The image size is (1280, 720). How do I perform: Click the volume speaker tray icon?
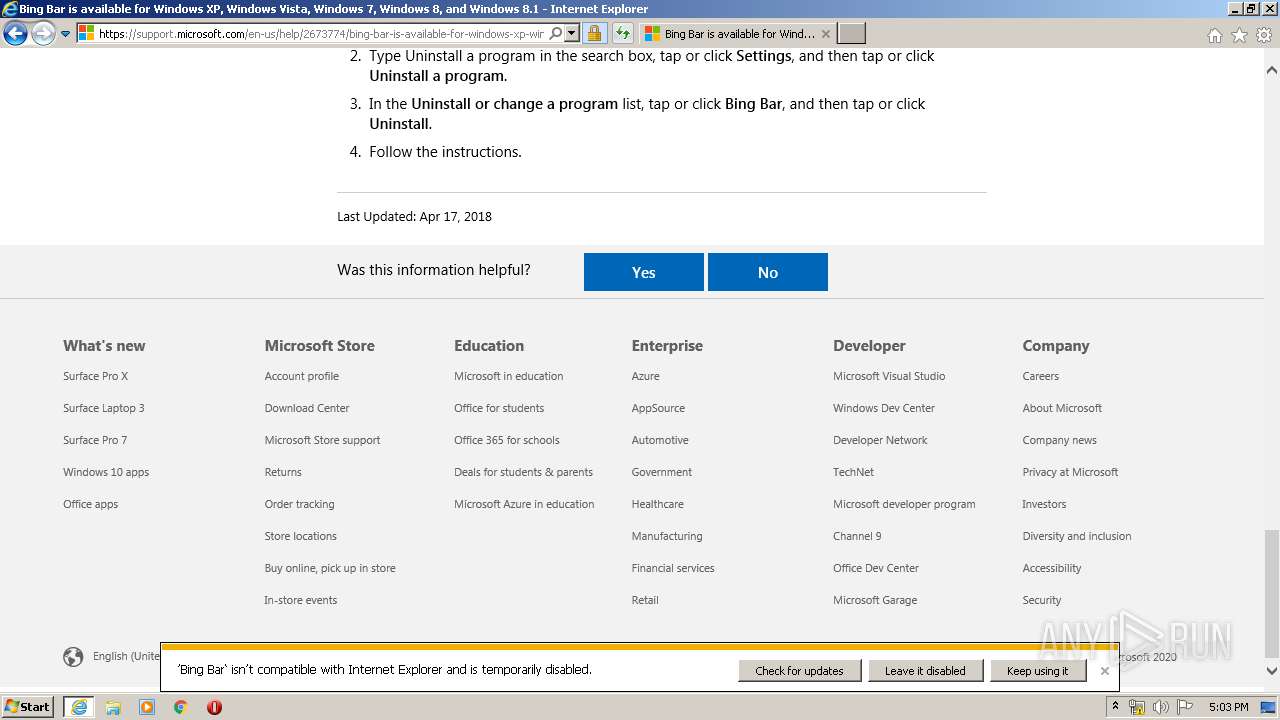[1161, 707]
